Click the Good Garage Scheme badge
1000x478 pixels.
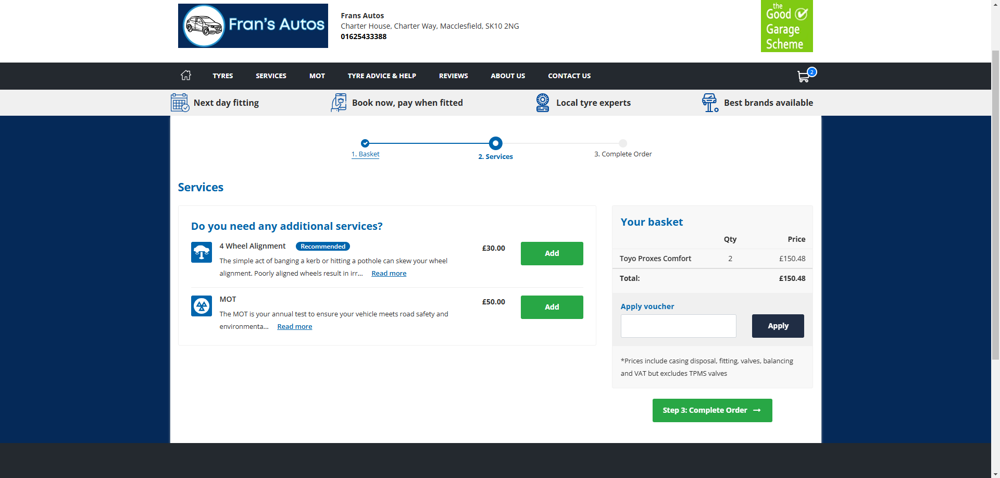[x=786, y=26]
